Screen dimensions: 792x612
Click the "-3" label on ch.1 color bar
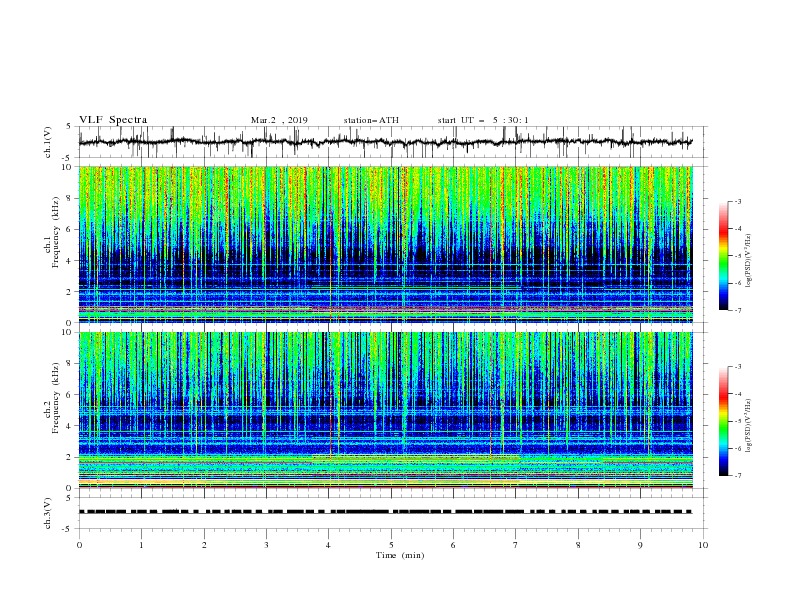(x=737, y=201)
